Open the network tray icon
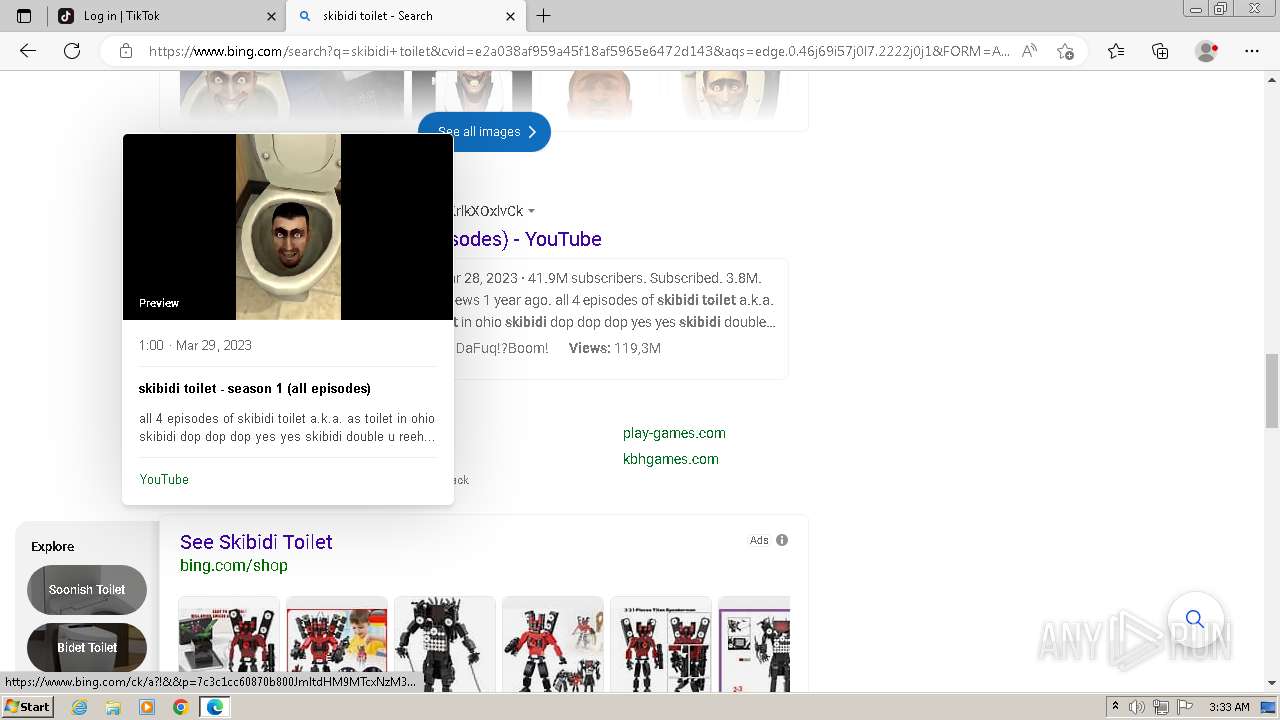 pos(1161,707)
